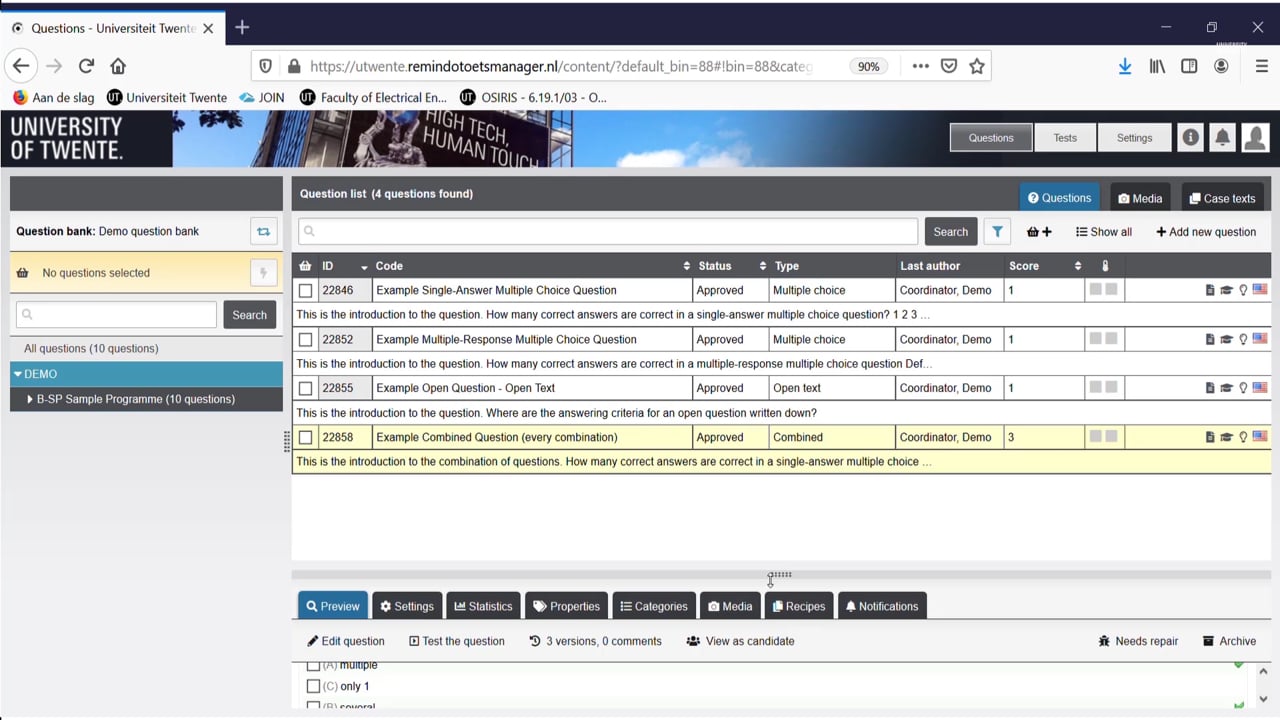Viewport: 1280px width, 720px height.
Task: Open the Settings section in top navigation
Action: [x=1134, y=138]
